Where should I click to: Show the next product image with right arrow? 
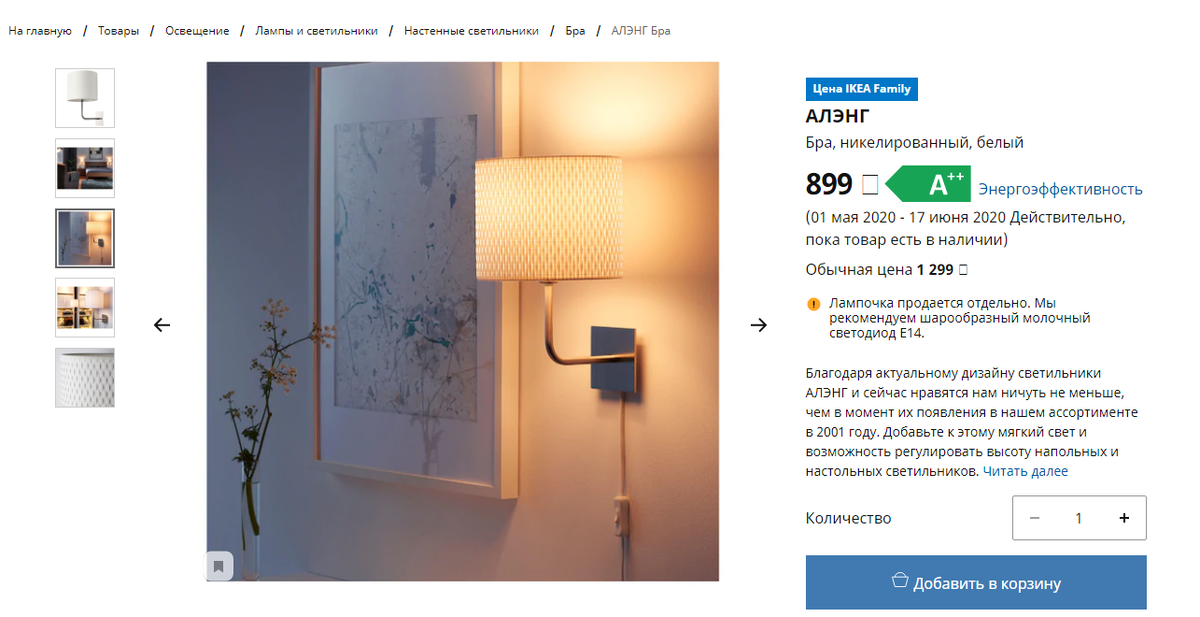point(759,325)
